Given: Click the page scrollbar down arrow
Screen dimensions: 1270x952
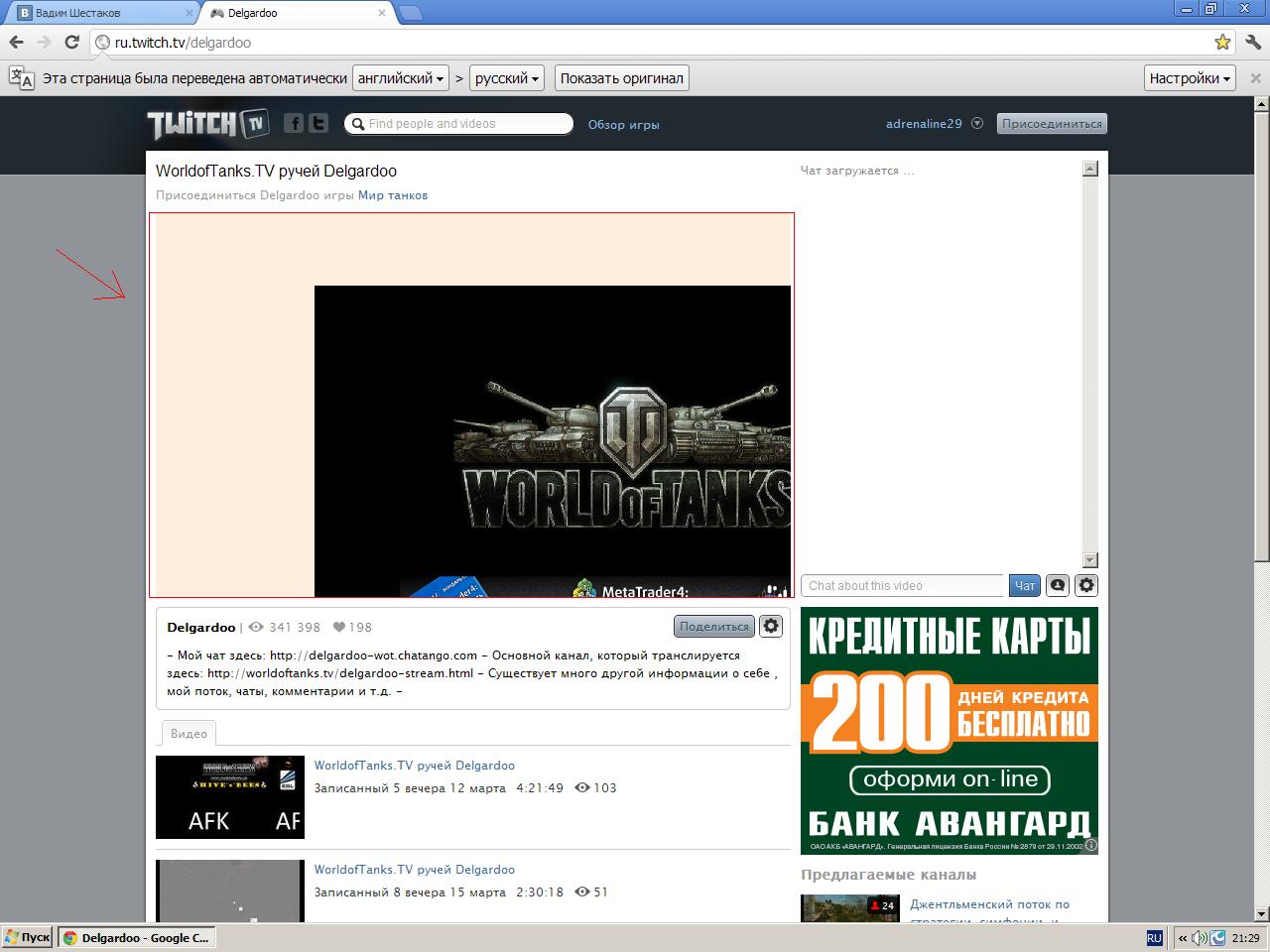Looking at the screenshot, I should (x=1262, y=913).
